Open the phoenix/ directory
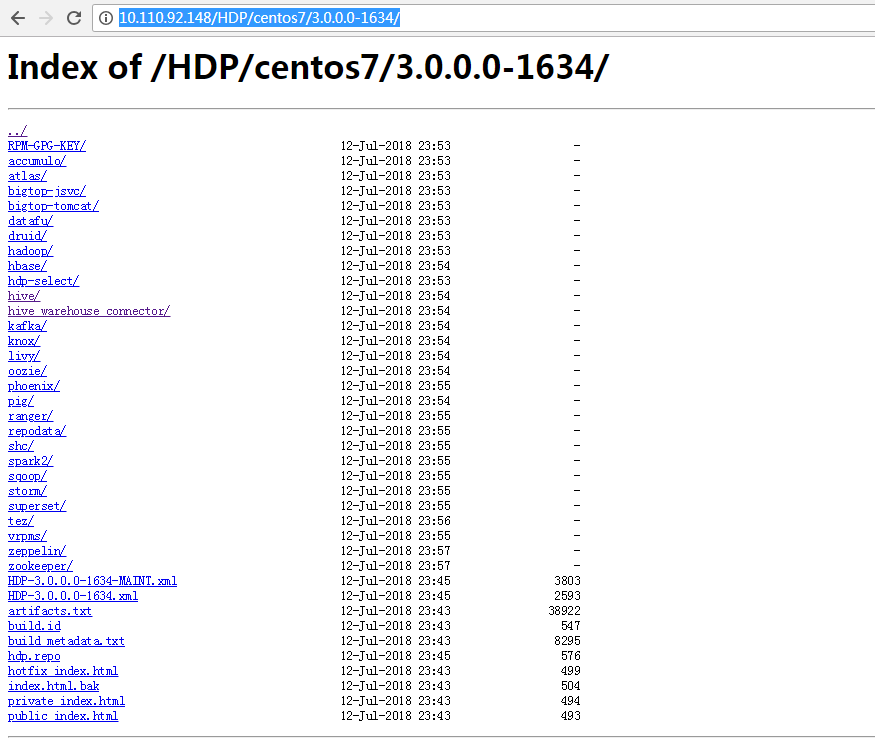This screenshot has width=875, height=741. click(x=34, y=386)
